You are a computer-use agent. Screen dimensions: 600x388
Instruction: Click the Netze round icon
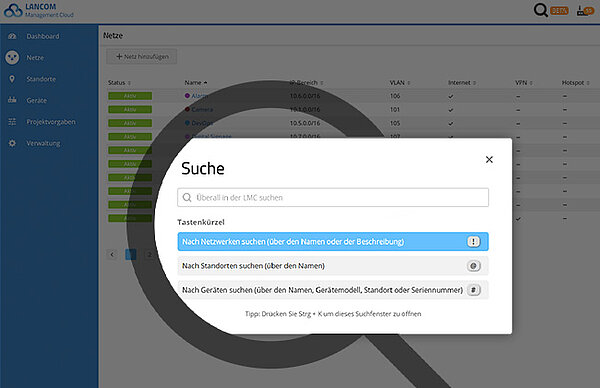(x=12, y=58)
